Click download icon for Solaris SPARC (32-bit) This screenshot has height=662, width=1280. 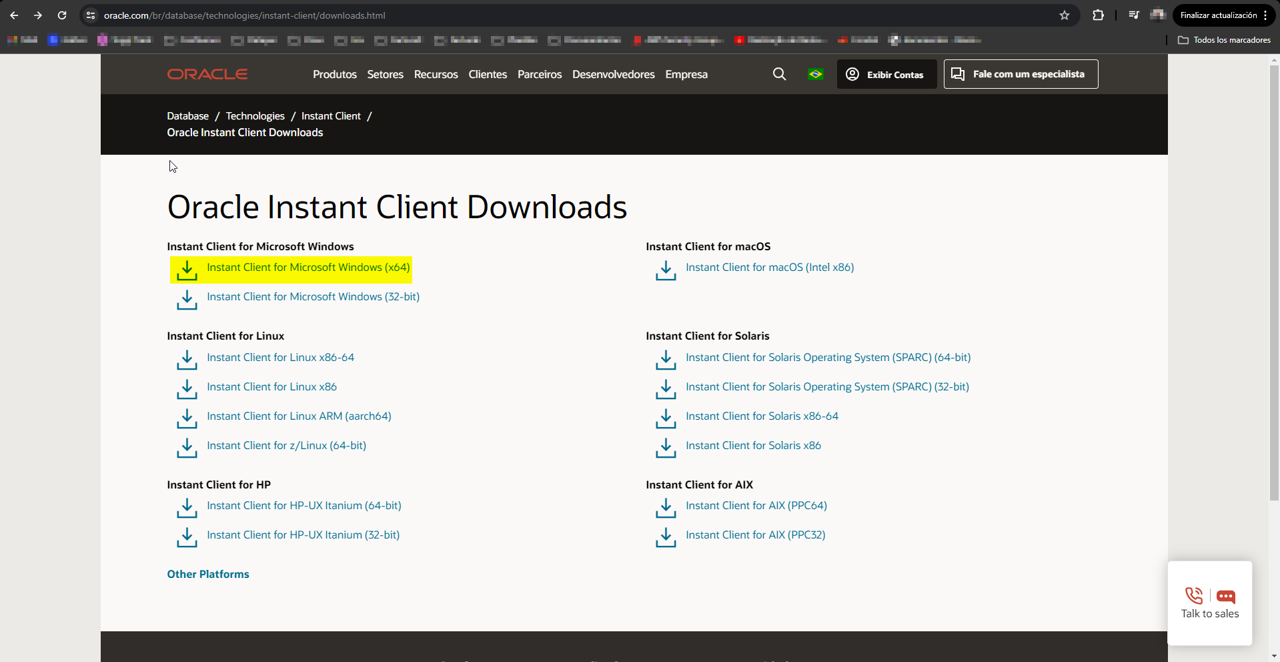tap(666, 389)
